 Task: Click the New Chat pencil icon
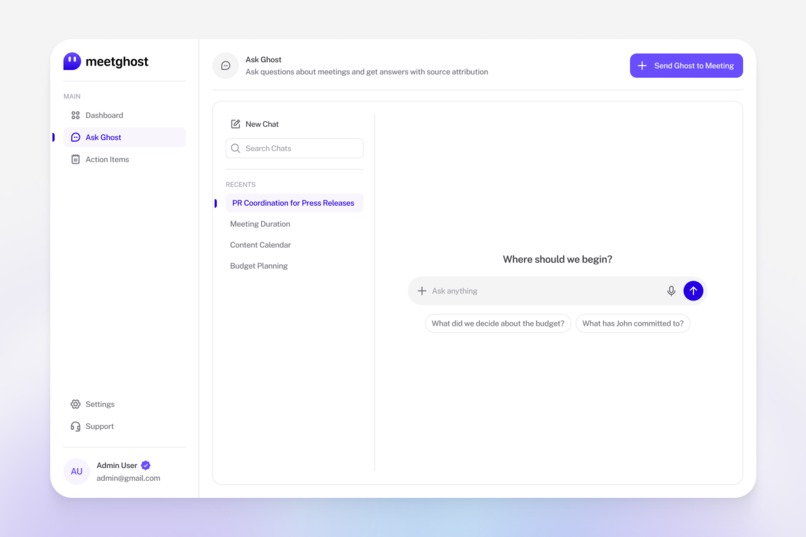235,124
